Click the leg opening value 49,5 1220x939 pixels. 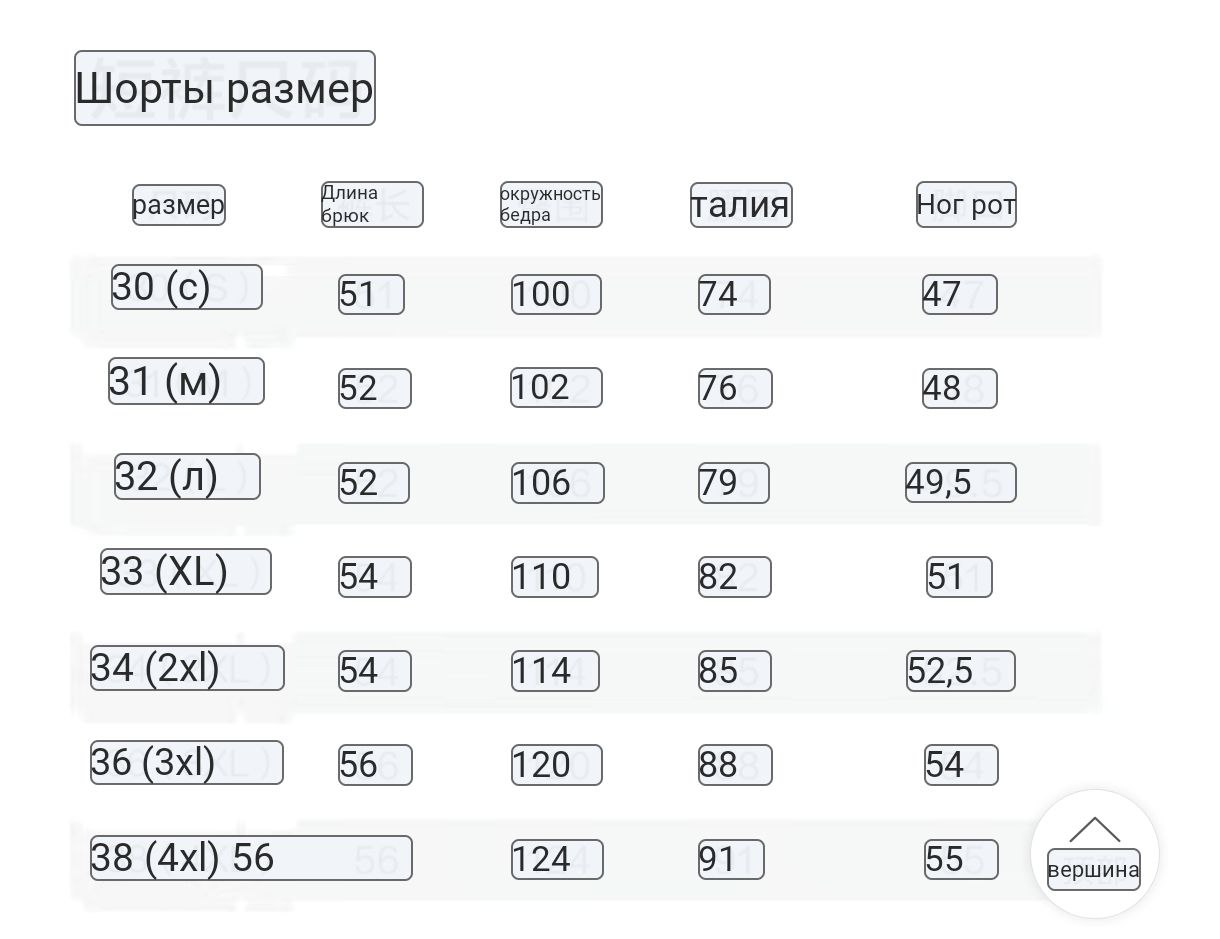coord(961,482)
